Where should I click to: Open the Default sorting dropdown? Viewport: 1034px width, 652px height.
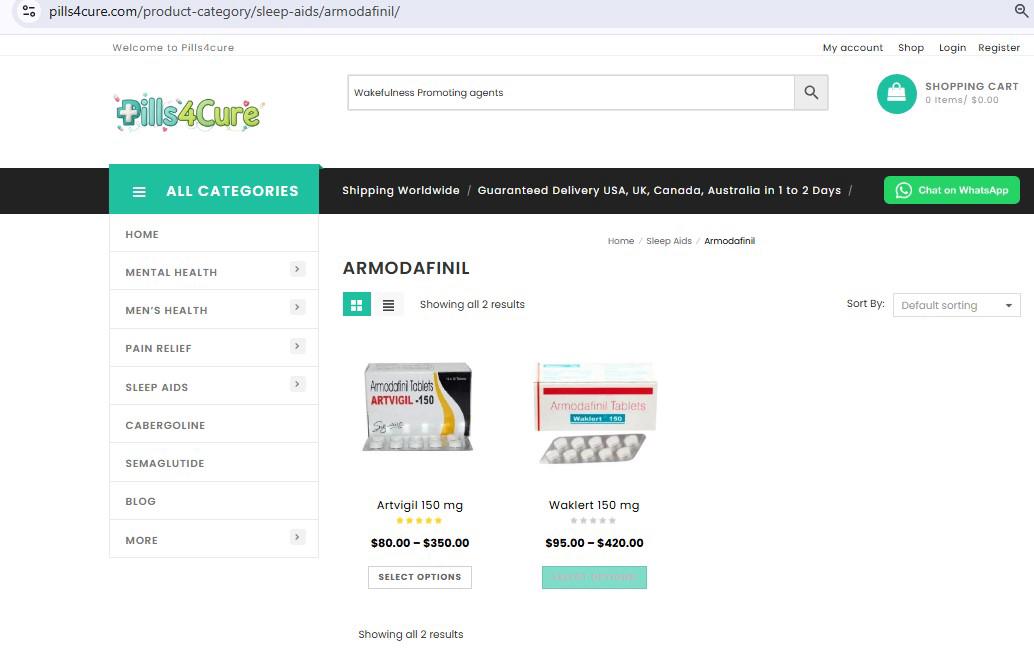pos(957,305)
